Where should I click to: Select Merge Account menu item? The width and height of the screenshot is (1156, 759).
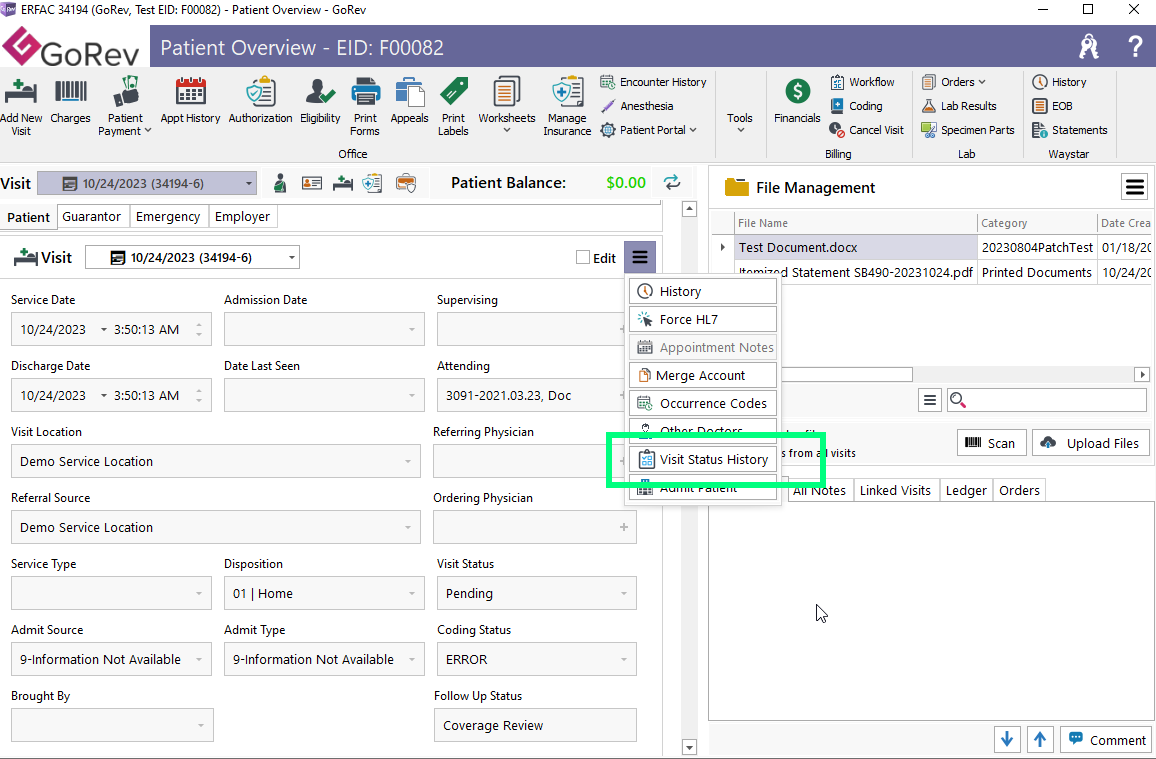[703, 375]
